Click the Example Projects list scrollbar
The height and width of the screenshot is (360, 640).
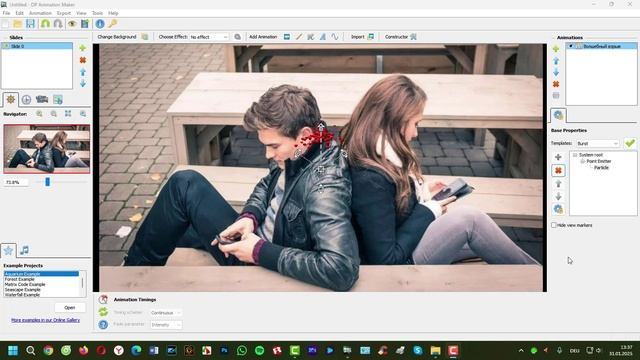pyautogui.click(x=83, y=283)
